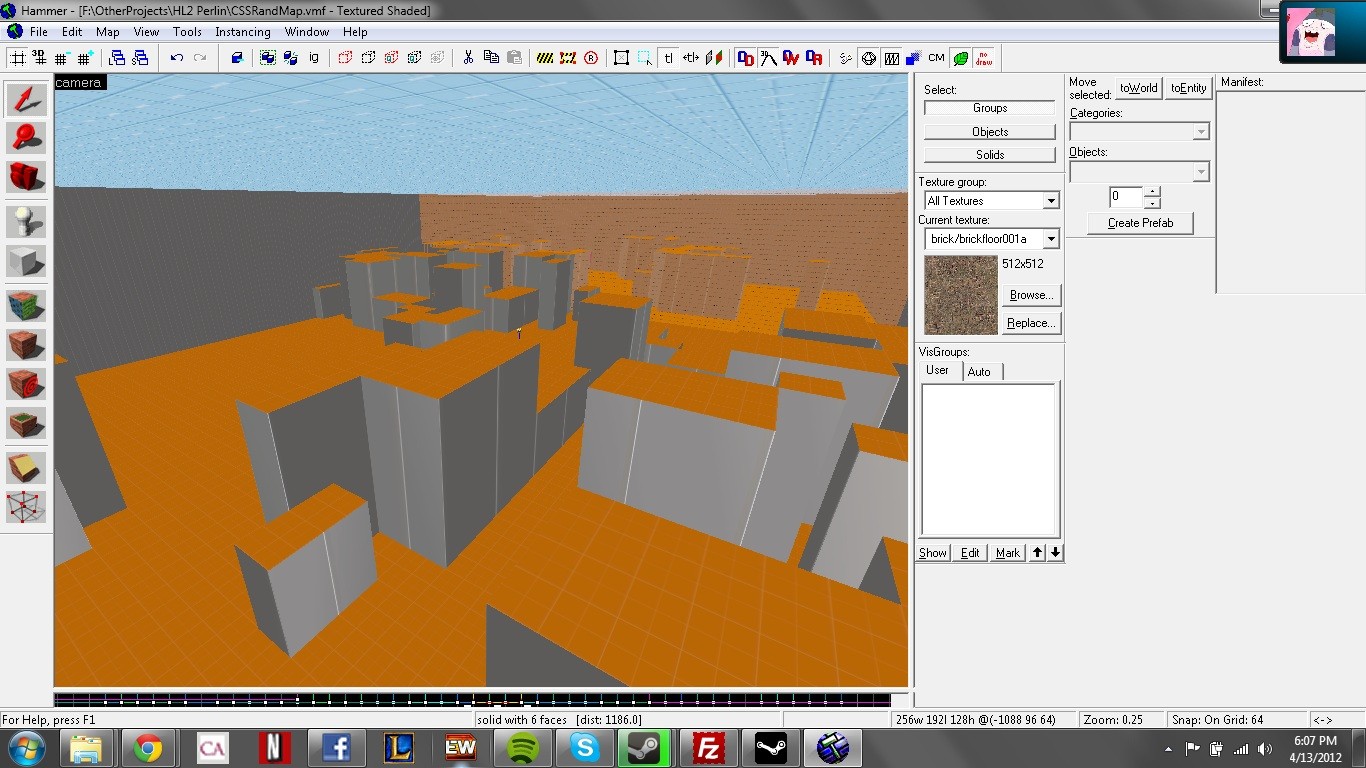Screen dimensions: 1366x768
Task: Click the Create Prefab button
Action: 1140,223
